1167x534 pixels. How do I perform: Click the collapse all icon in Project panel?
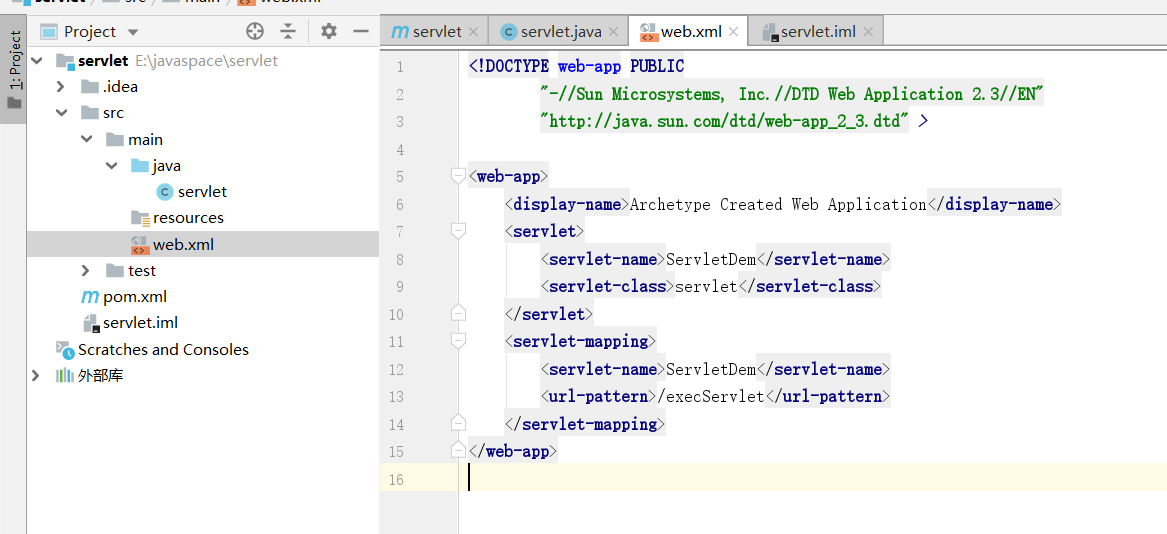click(x=288, y=31)
